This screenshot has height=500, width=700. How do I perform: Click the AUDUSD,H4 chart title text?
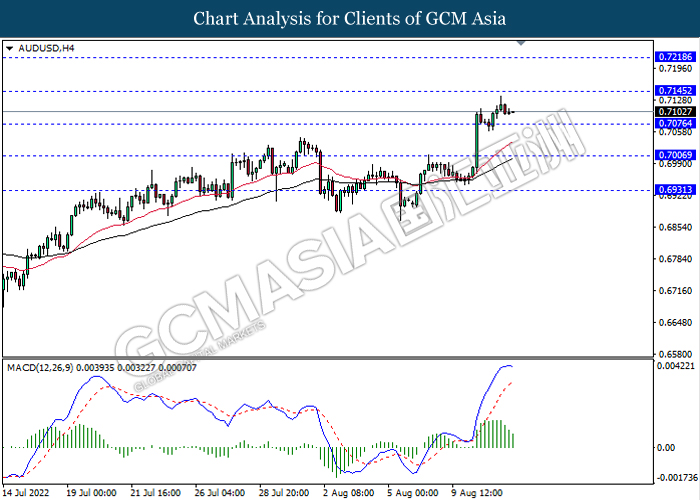pos(46,48)
